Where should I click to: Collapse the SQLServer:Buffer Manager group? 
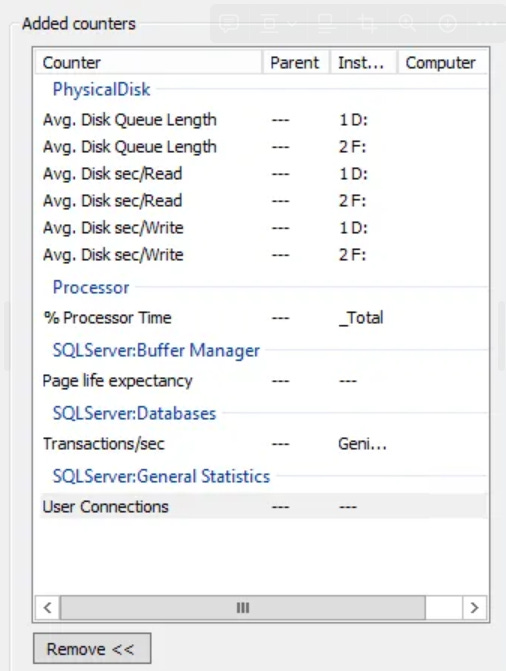point(156,350)
